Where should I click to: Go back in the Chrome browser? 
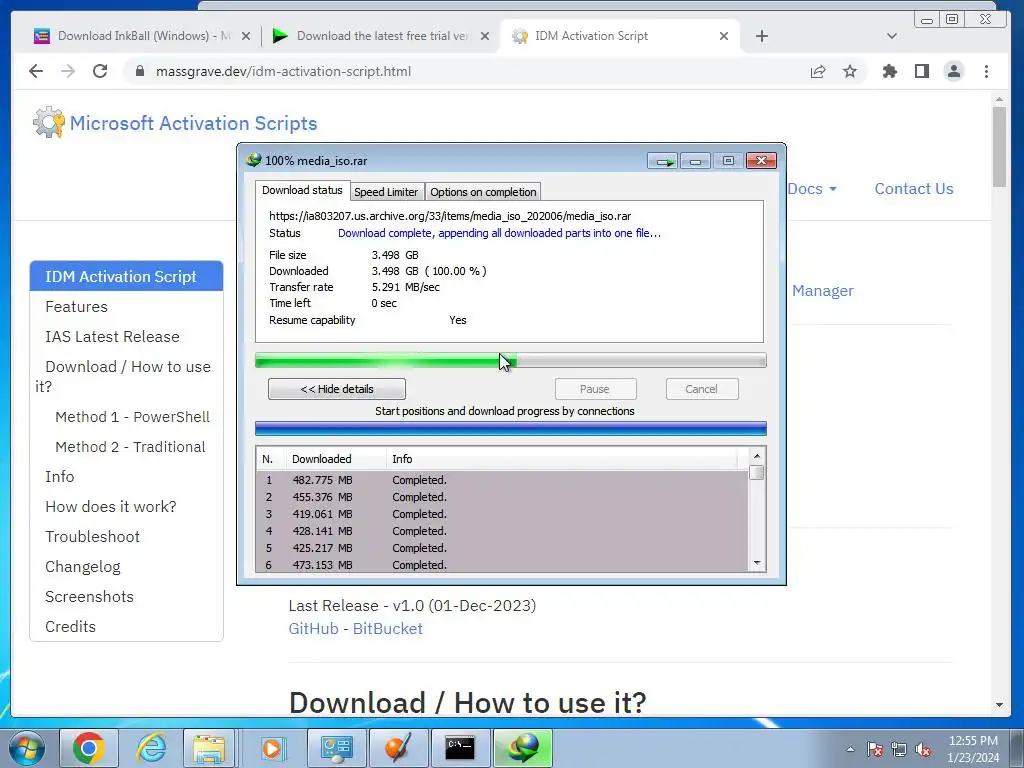36,71
